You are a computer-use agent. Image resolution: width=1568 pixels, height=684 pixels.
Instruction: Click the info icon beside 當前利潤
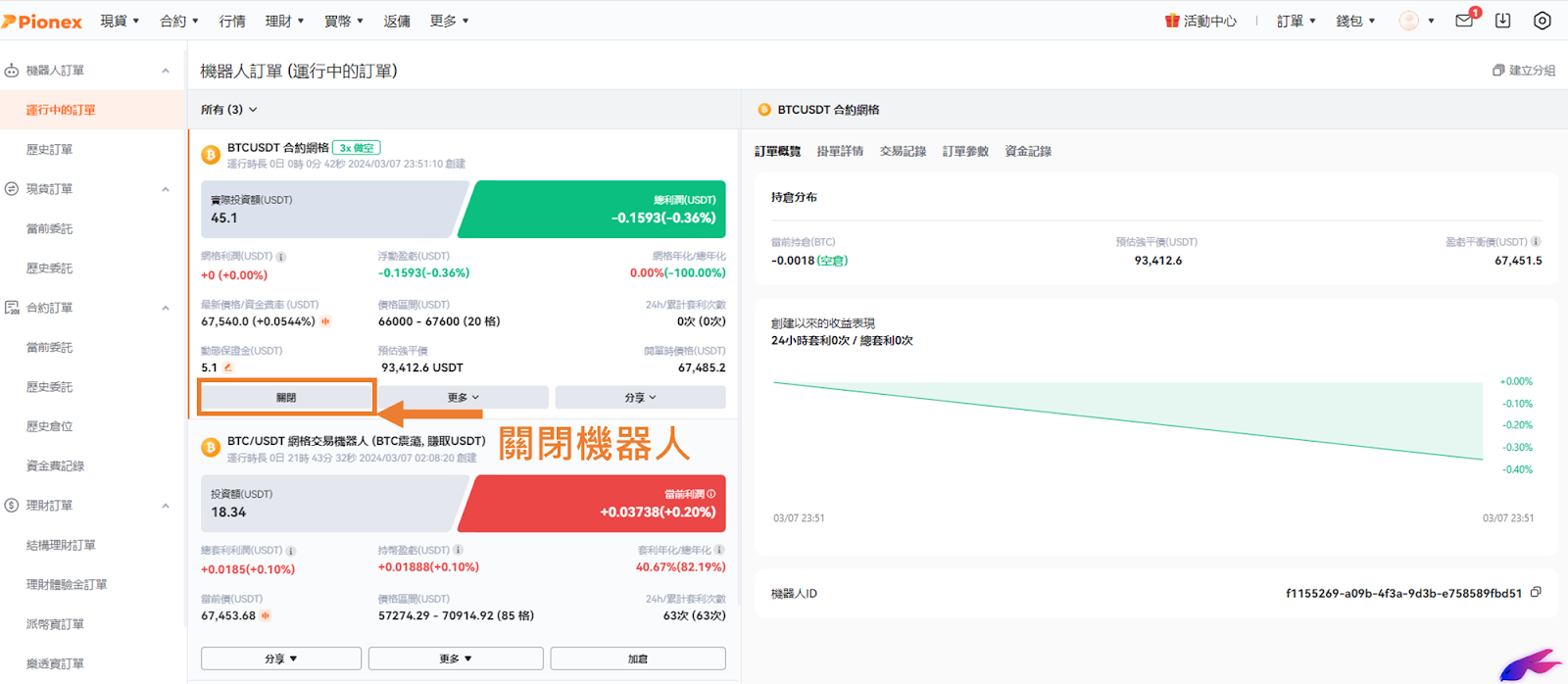click(710, 494)
